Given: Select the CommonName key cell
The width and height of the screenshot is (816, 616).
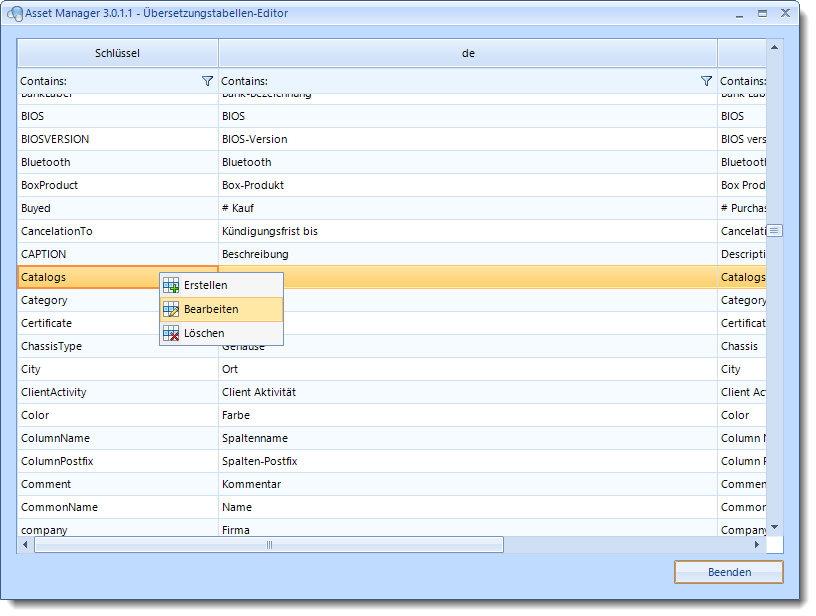Looking at the screenshot, I should point(118,507).
